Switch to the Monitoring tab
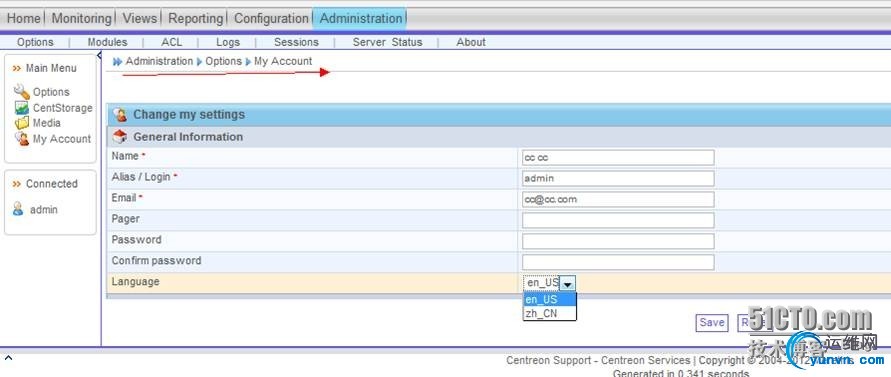Screen dimensions: 891x377 pos(82,18)
